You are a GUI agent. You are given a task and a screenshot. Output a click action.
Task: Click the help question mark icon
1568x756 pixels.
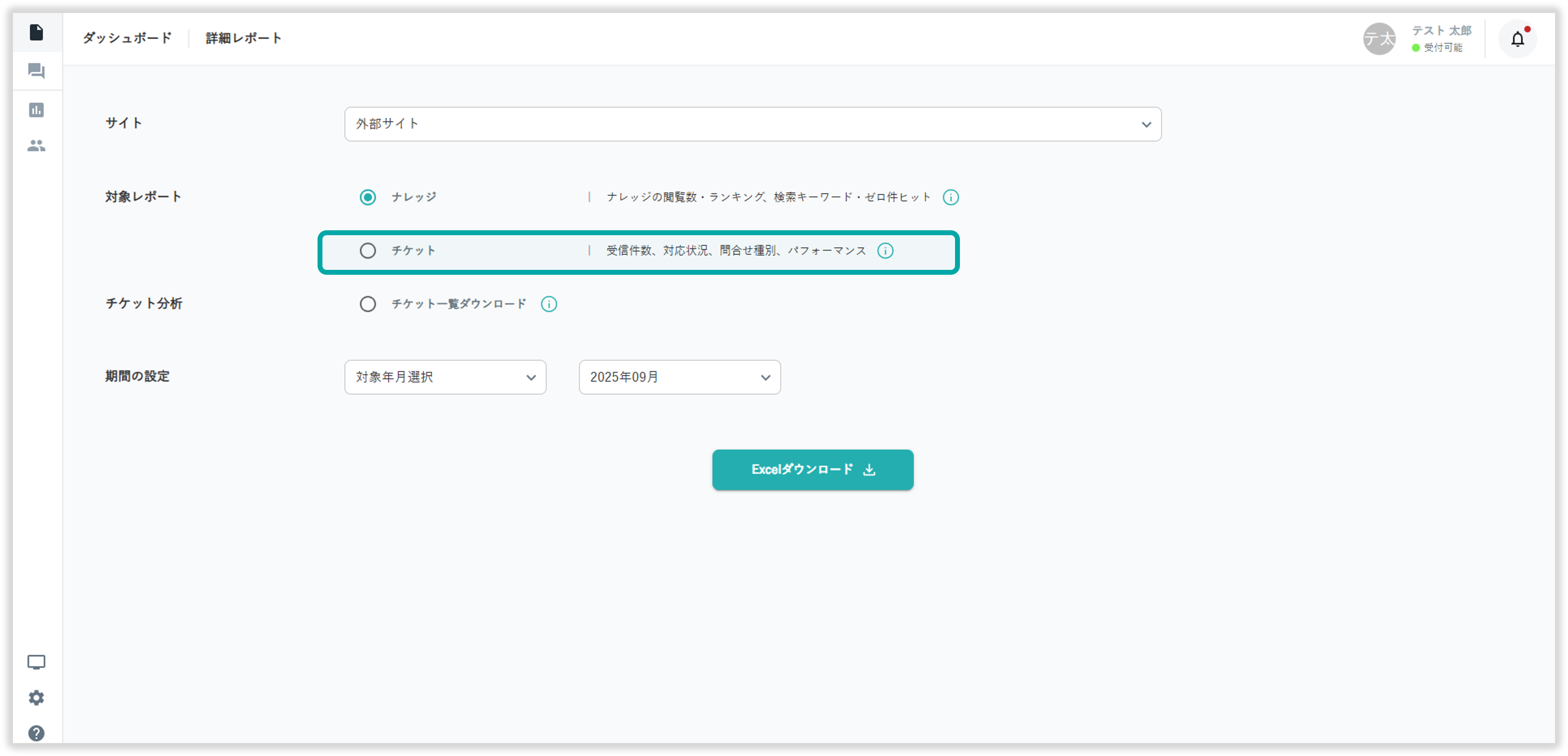coord(36,733)
